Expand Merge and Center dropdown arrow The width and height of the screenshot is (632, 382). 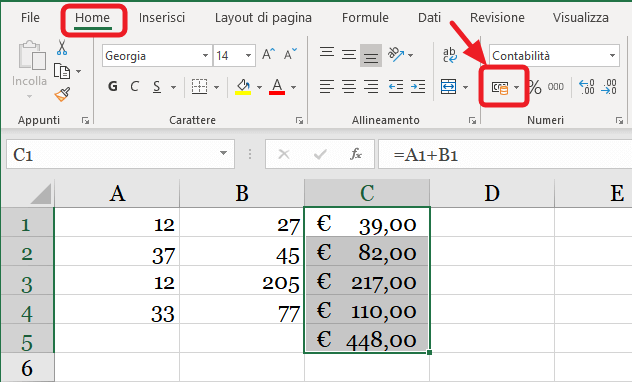[x=466, y=87]
